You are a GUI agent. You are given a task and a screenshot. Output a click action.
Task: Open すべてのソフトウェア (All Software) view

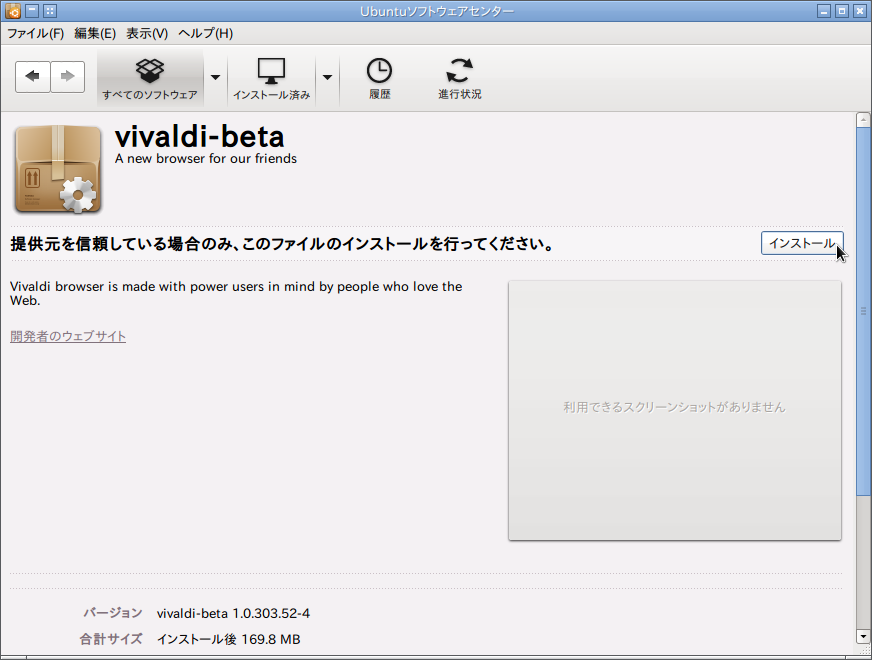(150, 78)
